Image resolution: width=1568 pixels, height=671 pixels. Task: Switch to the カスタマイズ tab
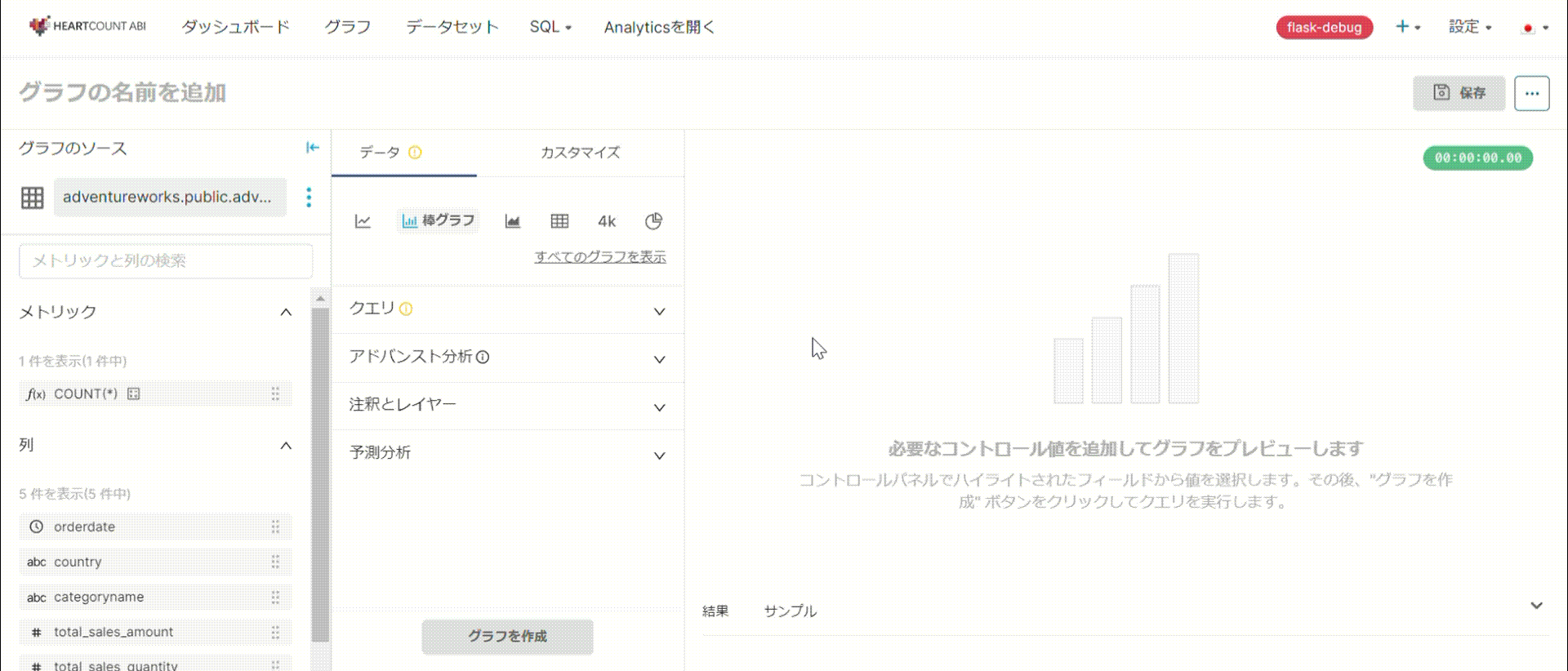(x=580, y=153)
